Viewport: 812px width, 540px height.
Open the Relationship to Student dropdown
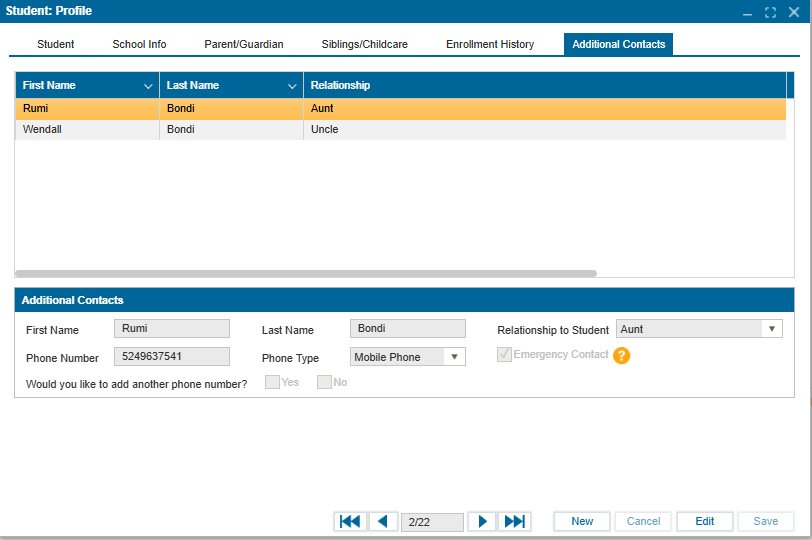point(771,329)
